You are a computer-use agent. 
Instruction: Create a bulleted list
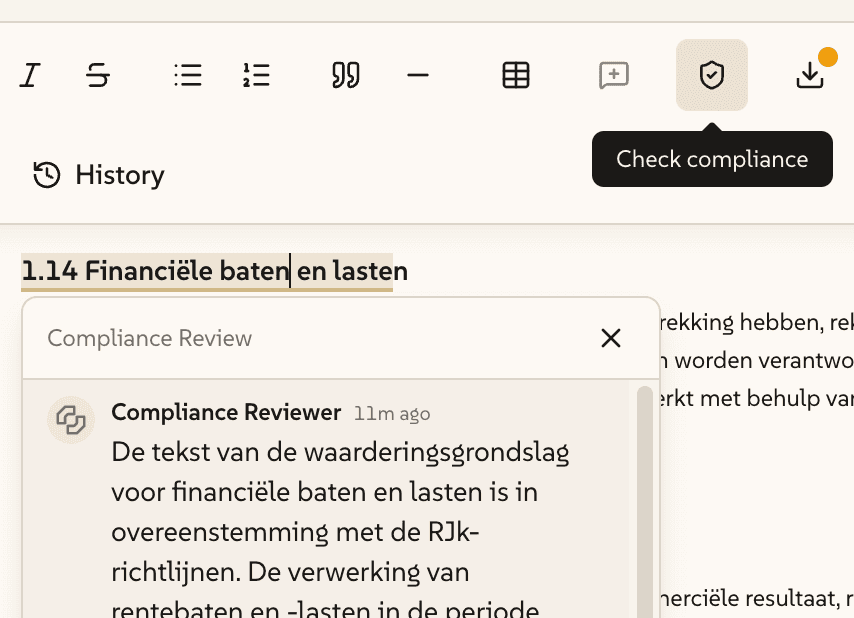point(187,75)
